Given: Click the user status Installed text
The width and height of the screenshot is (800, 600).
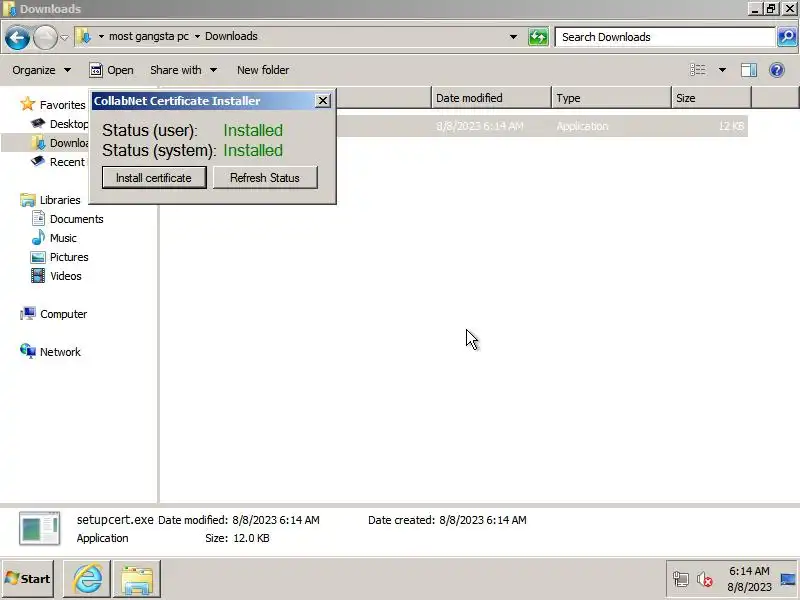Looking at the screenshot, I should click(x=253, y=130).
